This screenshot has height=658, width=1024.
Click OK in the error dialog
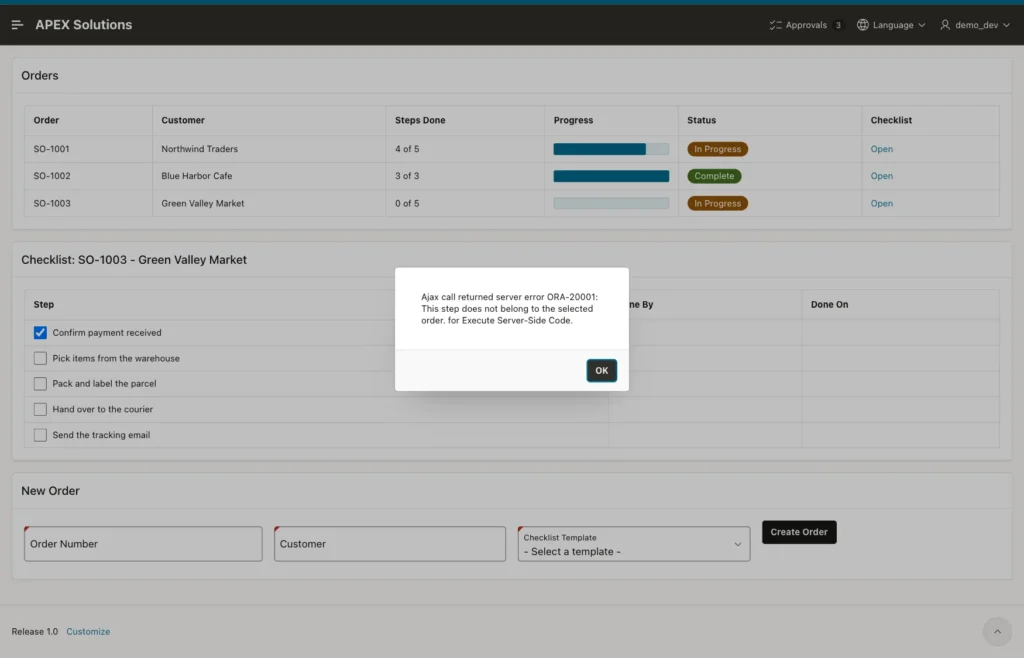click(x=601, y=370)
